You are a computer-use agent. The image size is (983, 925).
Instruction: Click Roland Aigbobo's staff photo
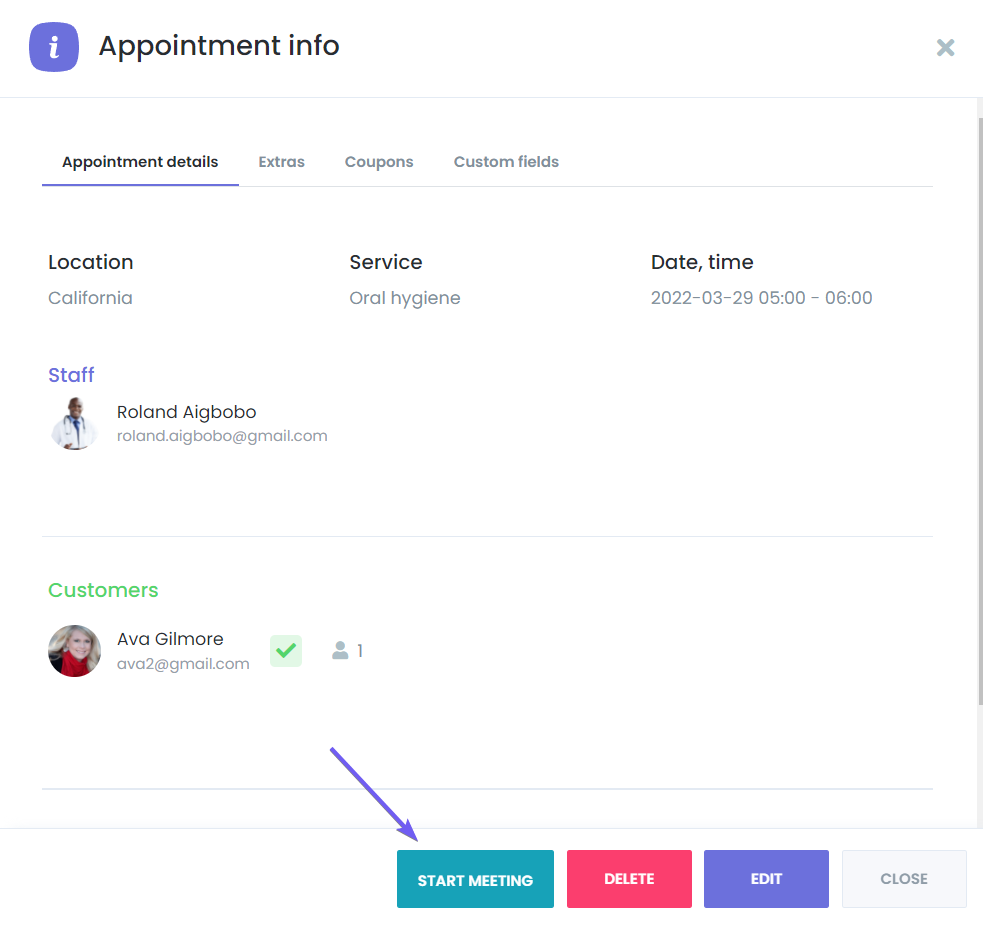(x=74, y=424)
